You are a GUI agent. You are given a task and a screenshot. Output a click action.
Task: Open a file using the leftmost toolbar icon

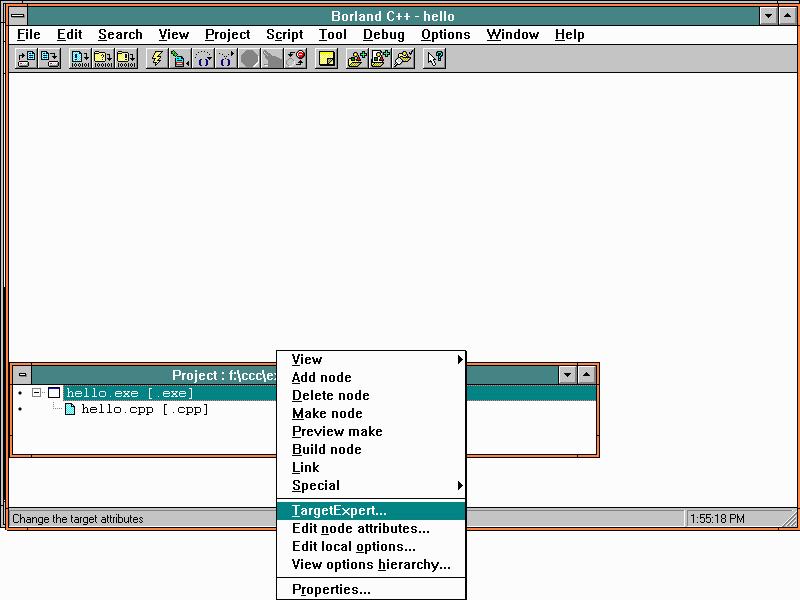(22, 58)
